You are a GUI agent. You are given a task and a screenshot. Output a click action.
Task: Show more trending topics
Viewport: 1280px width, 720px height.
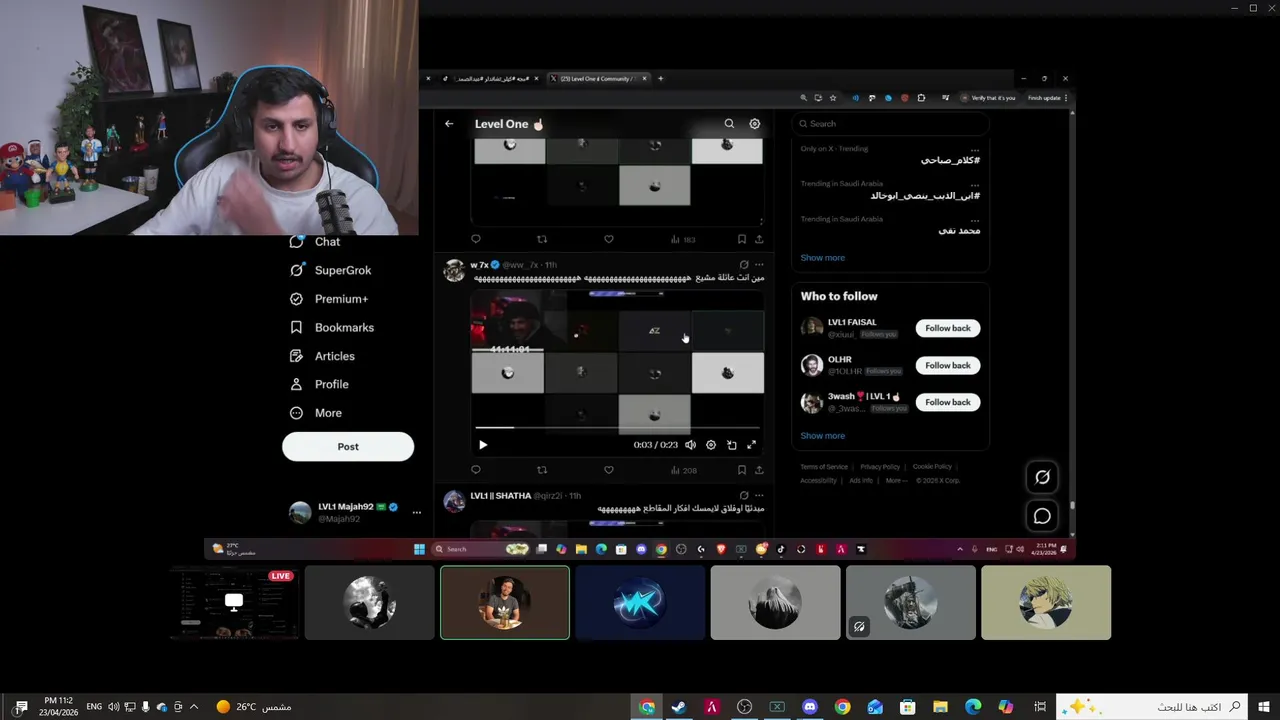tap(822, 258)
